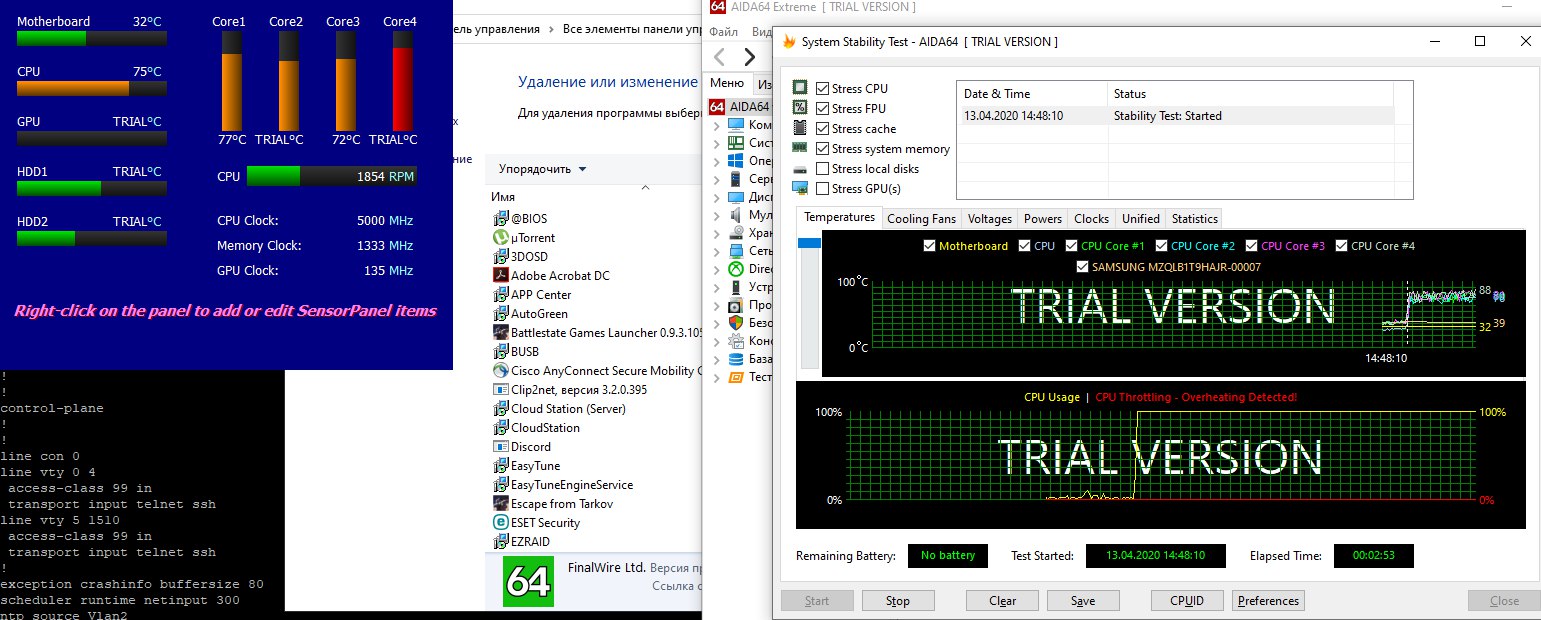Click the Stress GPU monitor icon
Image resolution: width=1541 pixels, height=620 pixels.
(800, 188)
